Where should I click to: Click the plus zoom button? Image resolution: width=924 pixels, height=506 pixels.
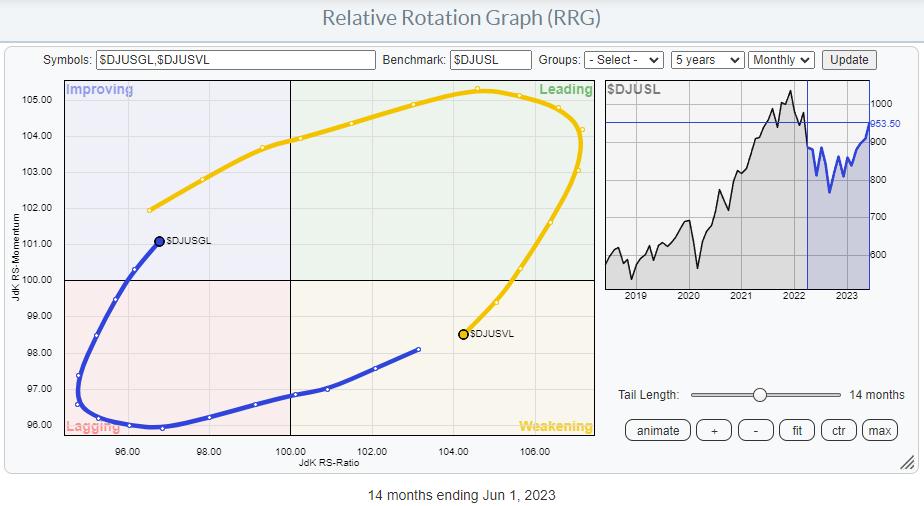[713, 430]
